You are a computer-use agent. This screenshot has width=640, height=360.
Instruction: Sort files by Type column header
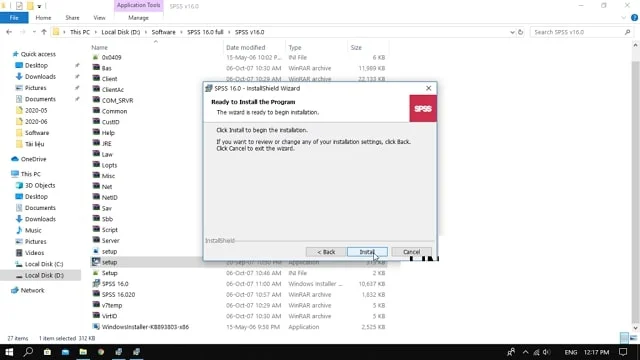(294, 47)
